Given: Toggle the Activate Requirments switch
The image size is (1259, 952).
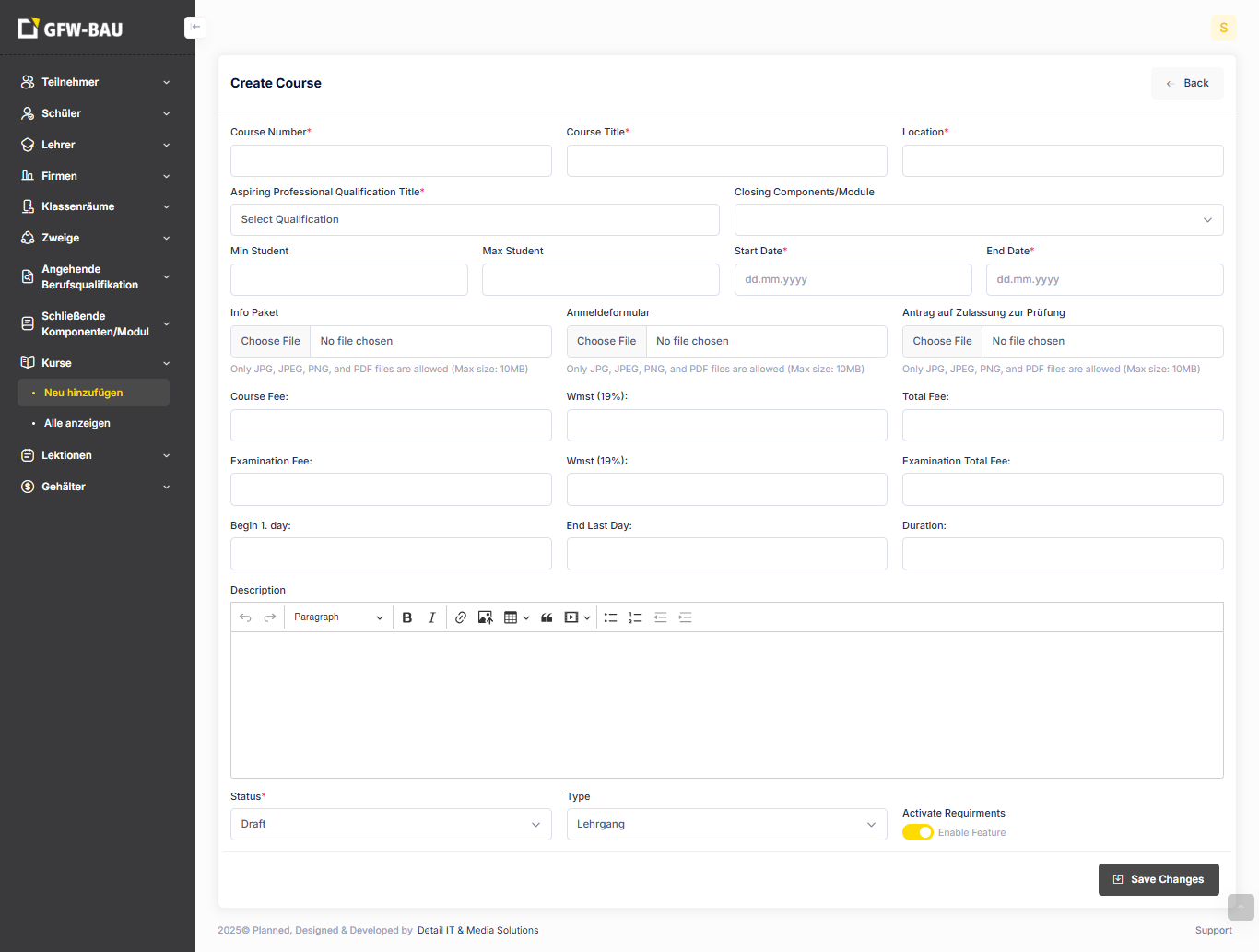Looking at the screenshot, I should click(x=917, y=832).
